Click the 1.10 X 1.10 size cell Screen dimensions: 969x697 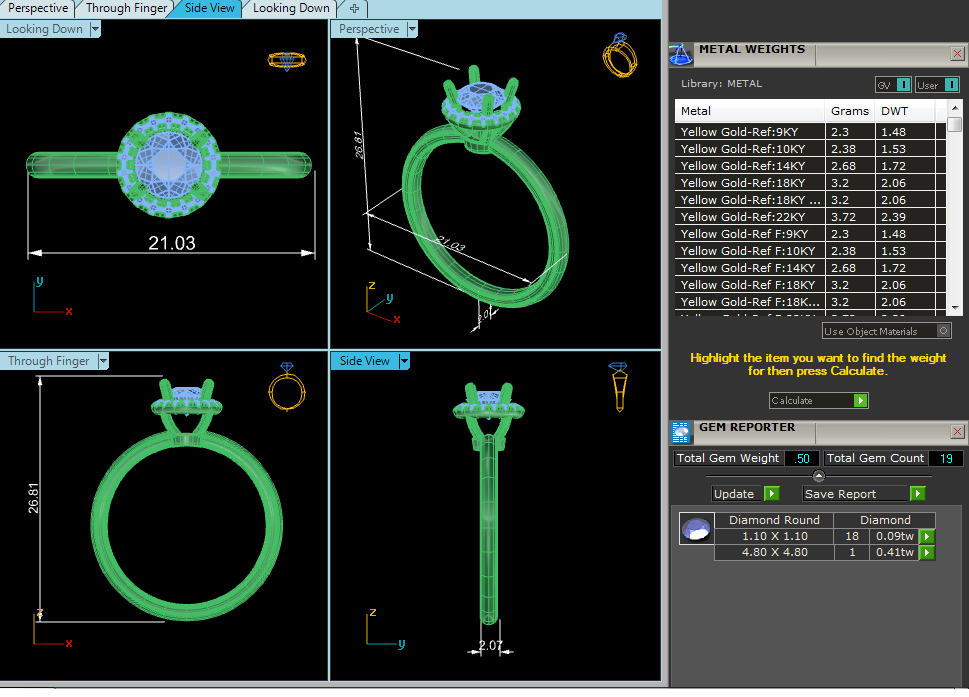[774, 536]
